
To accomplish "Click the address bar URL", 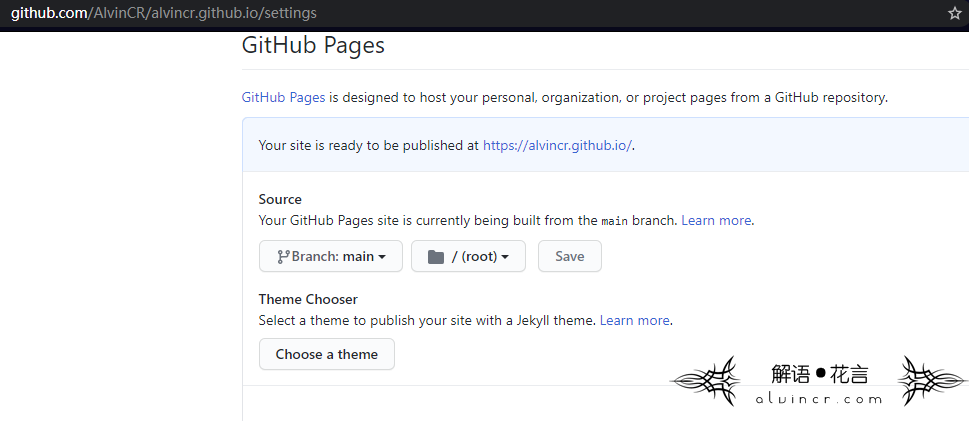I will (164, 13).
